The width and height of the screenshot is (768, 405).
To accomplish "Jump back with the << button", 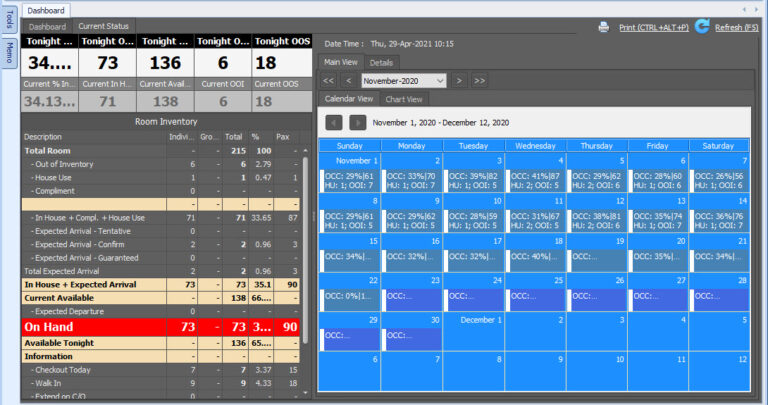I will [329, 80].
